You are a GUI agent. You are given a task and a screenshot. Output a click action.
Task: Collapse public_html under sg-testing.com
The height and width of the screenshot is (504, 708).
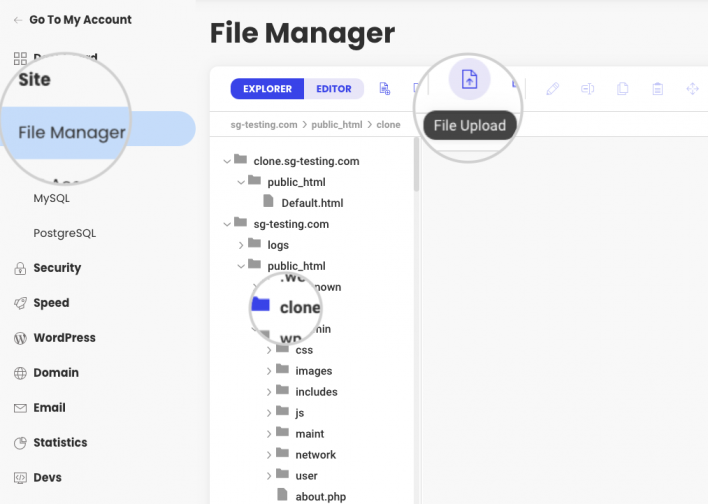(x=241, y=266)
